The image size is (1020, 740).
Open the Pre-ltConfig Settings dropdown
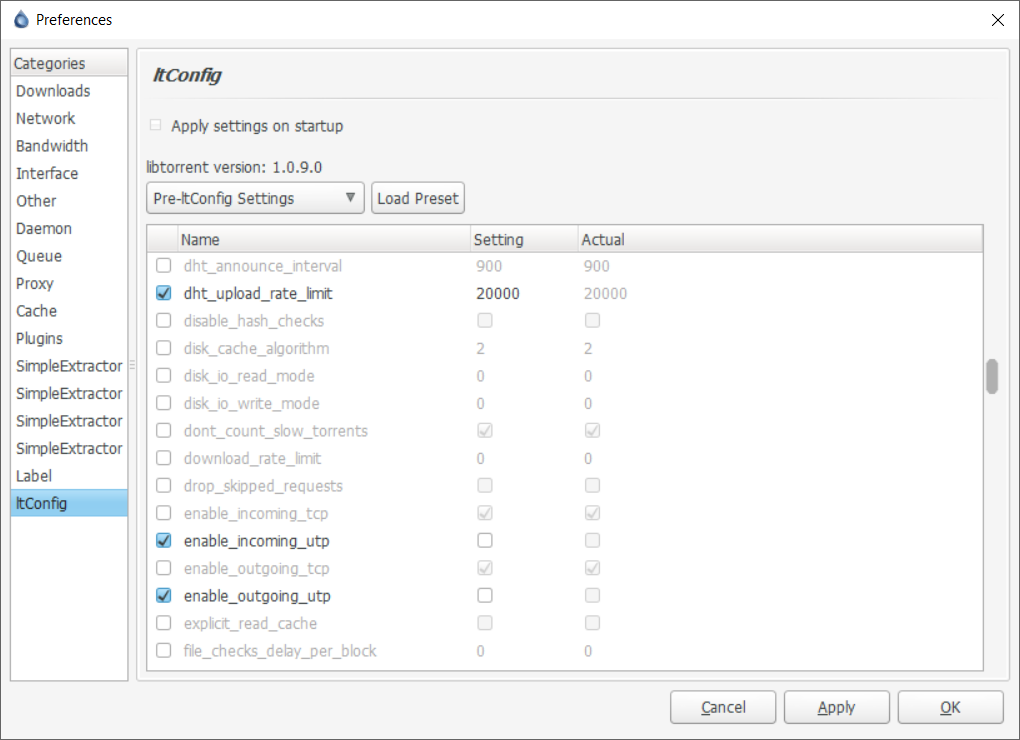pos(254,197)
